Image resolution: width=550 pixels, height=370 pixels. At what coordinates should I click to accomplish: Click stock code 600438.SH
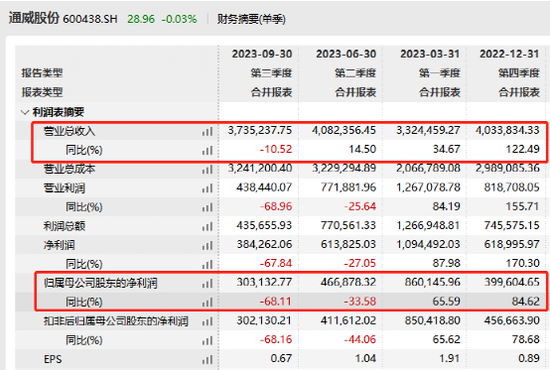(90, 19)
